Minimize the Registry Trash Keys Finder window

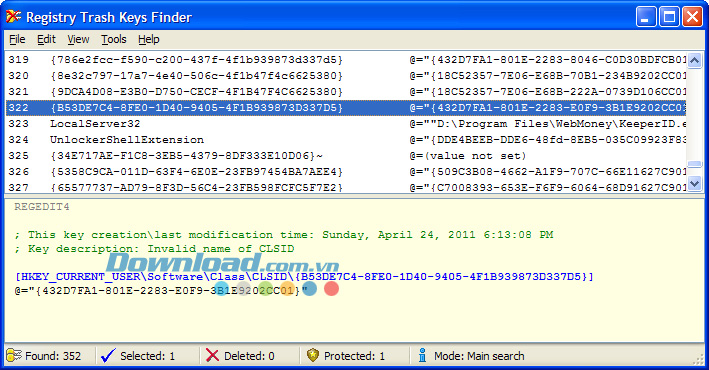(646, 17)
